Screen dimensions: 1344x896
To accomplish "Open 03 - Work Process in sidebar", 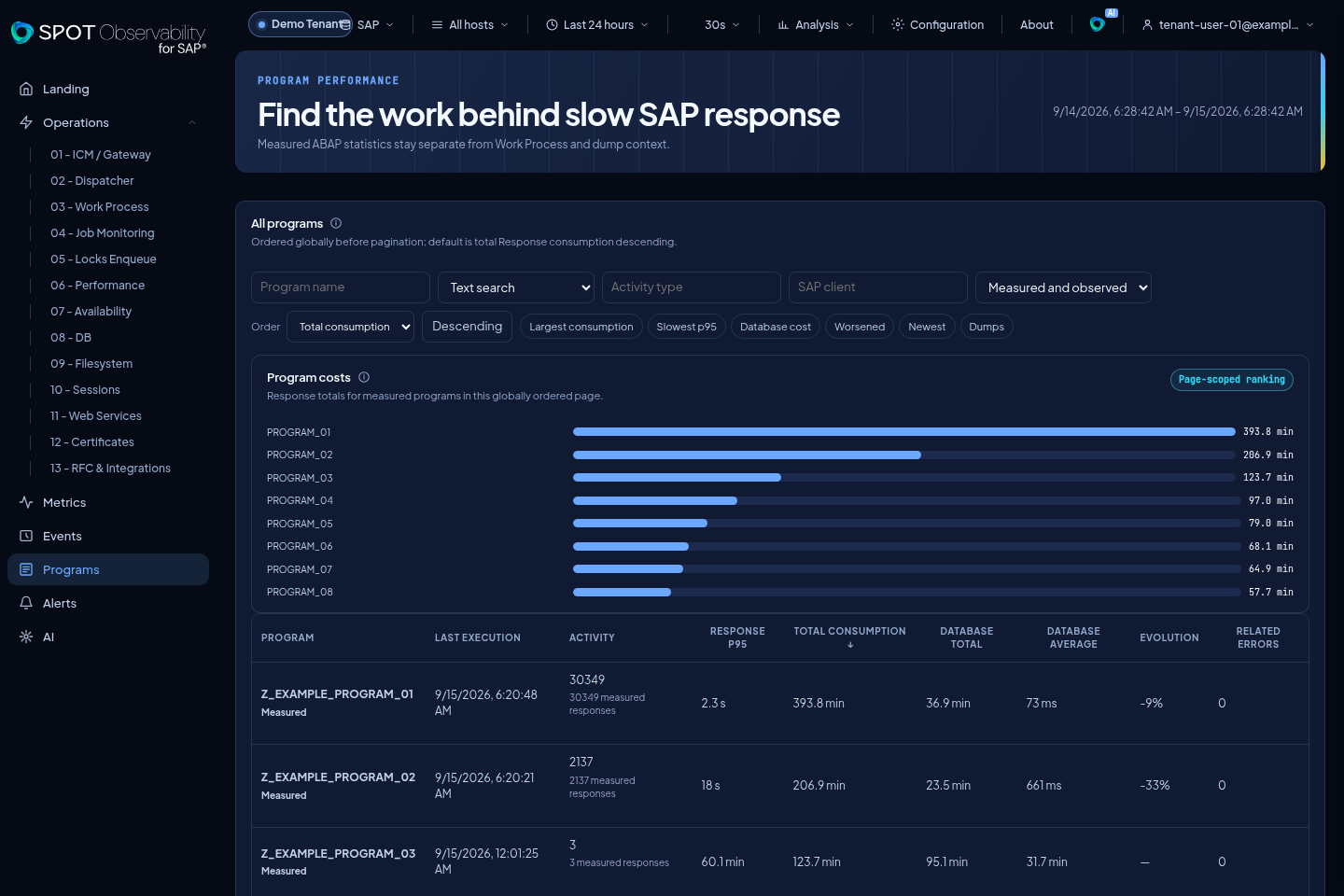I will [x=100, y=206].
